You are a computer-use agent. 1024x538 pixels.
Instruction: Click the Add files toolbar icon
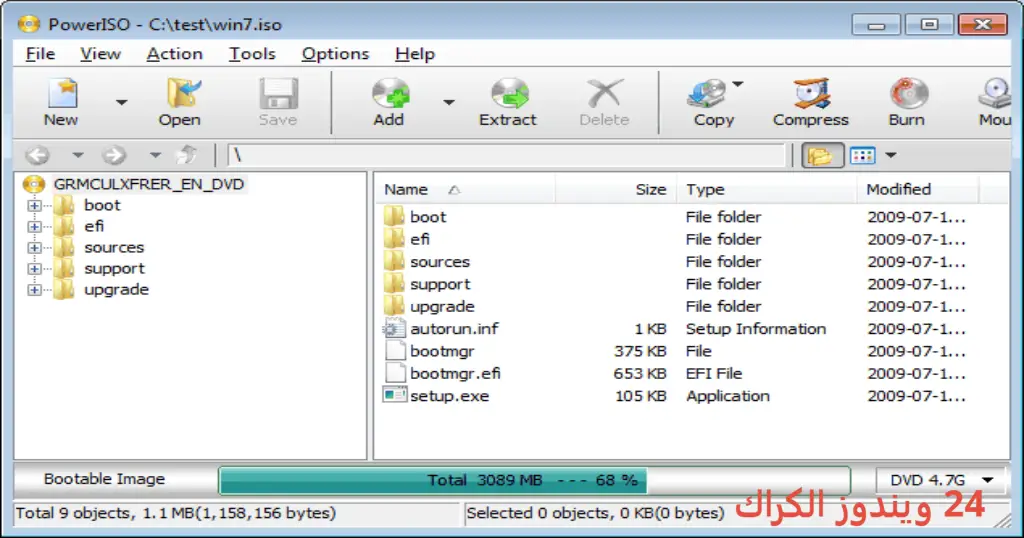click(391, 93)
